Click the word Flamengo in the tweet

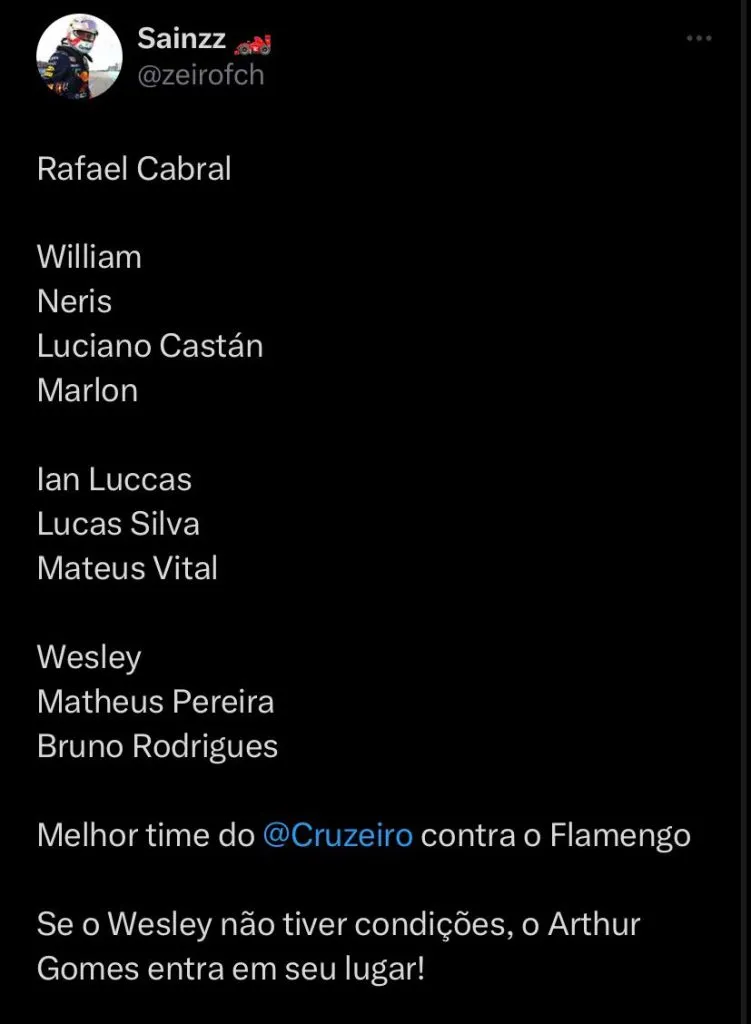tap(620, 835)
